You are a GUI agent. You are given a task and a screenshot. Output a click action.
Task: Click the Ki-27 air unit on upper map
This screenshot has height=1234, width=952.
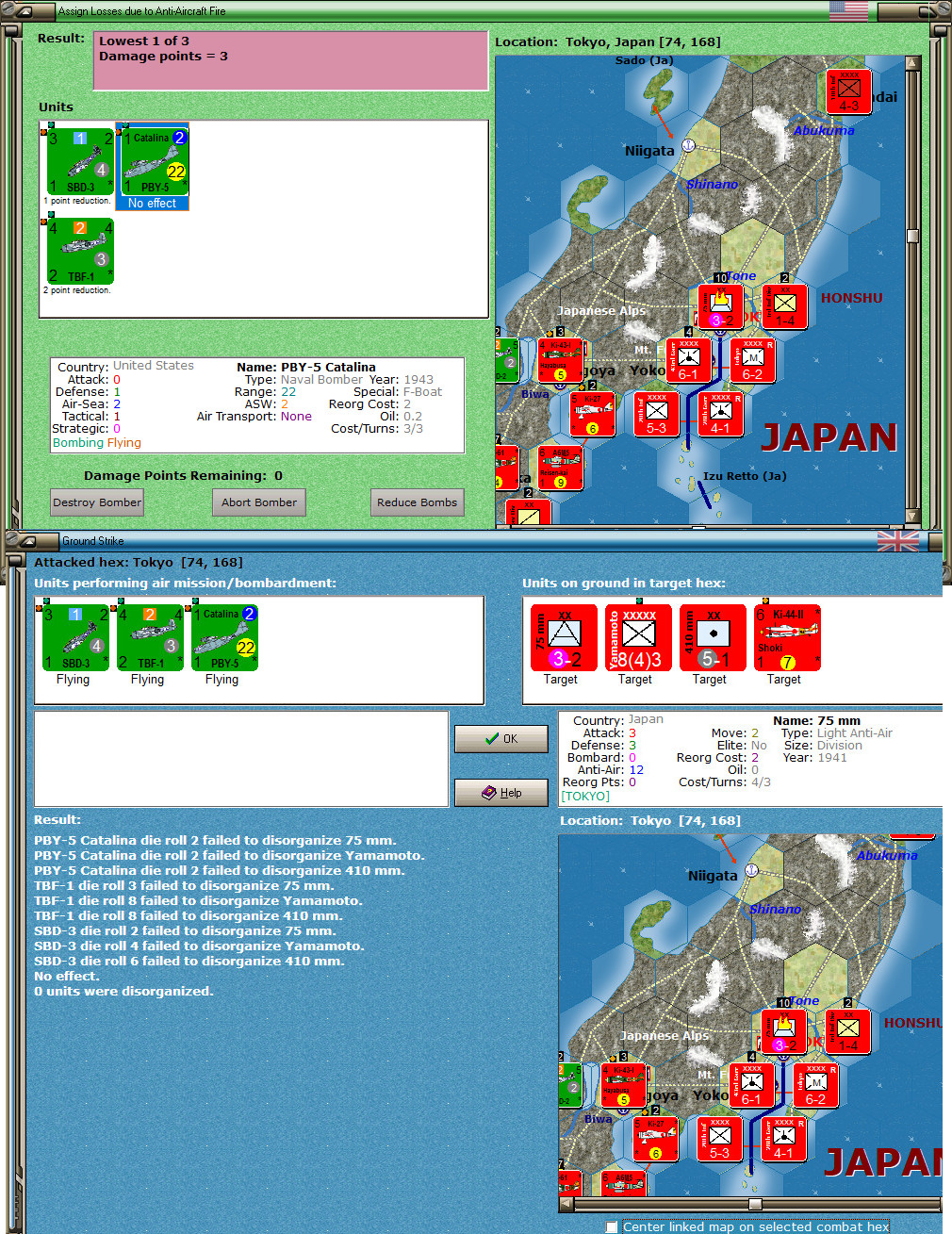pyautogui.click(x=593, y=414)
